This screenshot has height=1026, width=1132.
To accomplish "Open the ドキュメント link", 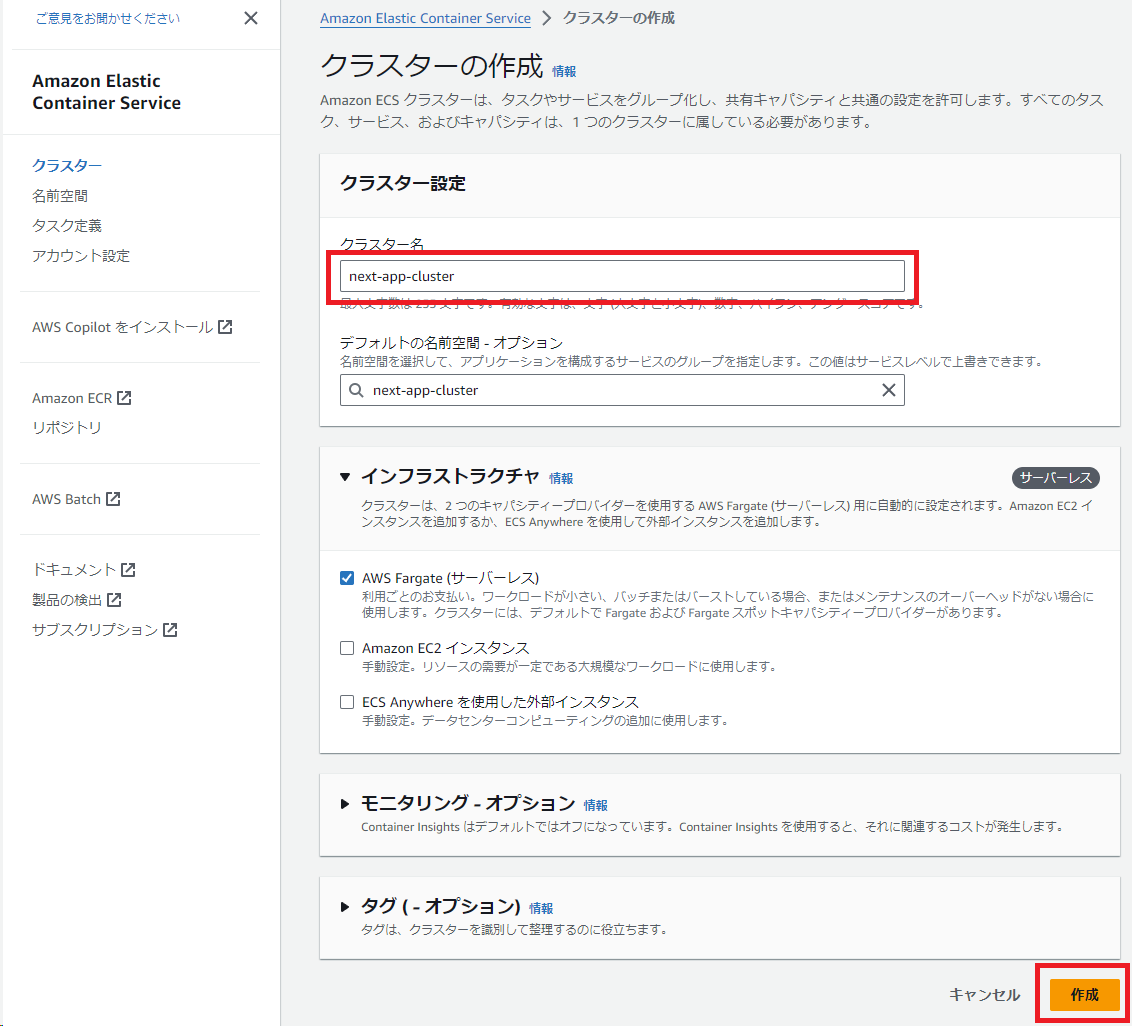I will pyautogui.click(x=74, y=570).
